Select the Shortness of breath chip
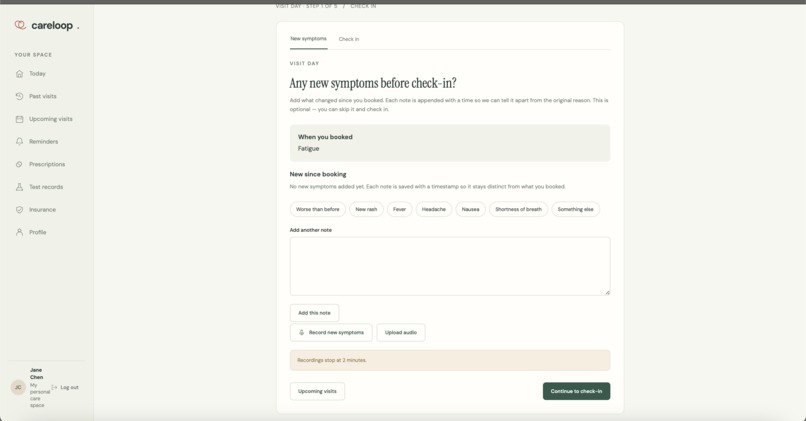This screenshot has height=421, width=806. pyautogui.click(x=518, y=209)
